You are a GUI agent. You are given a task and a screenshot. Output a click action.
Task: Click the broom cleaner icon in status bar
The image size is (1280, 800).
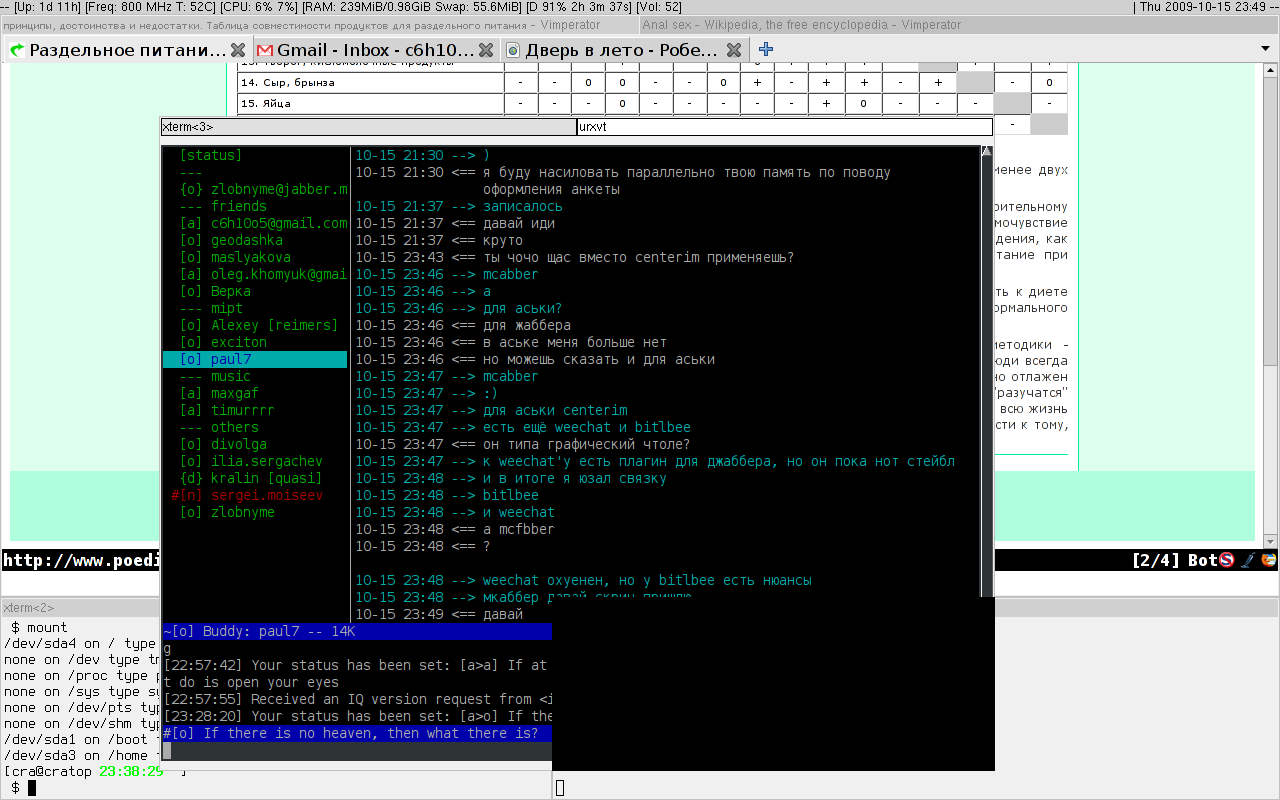[1247, 561]
